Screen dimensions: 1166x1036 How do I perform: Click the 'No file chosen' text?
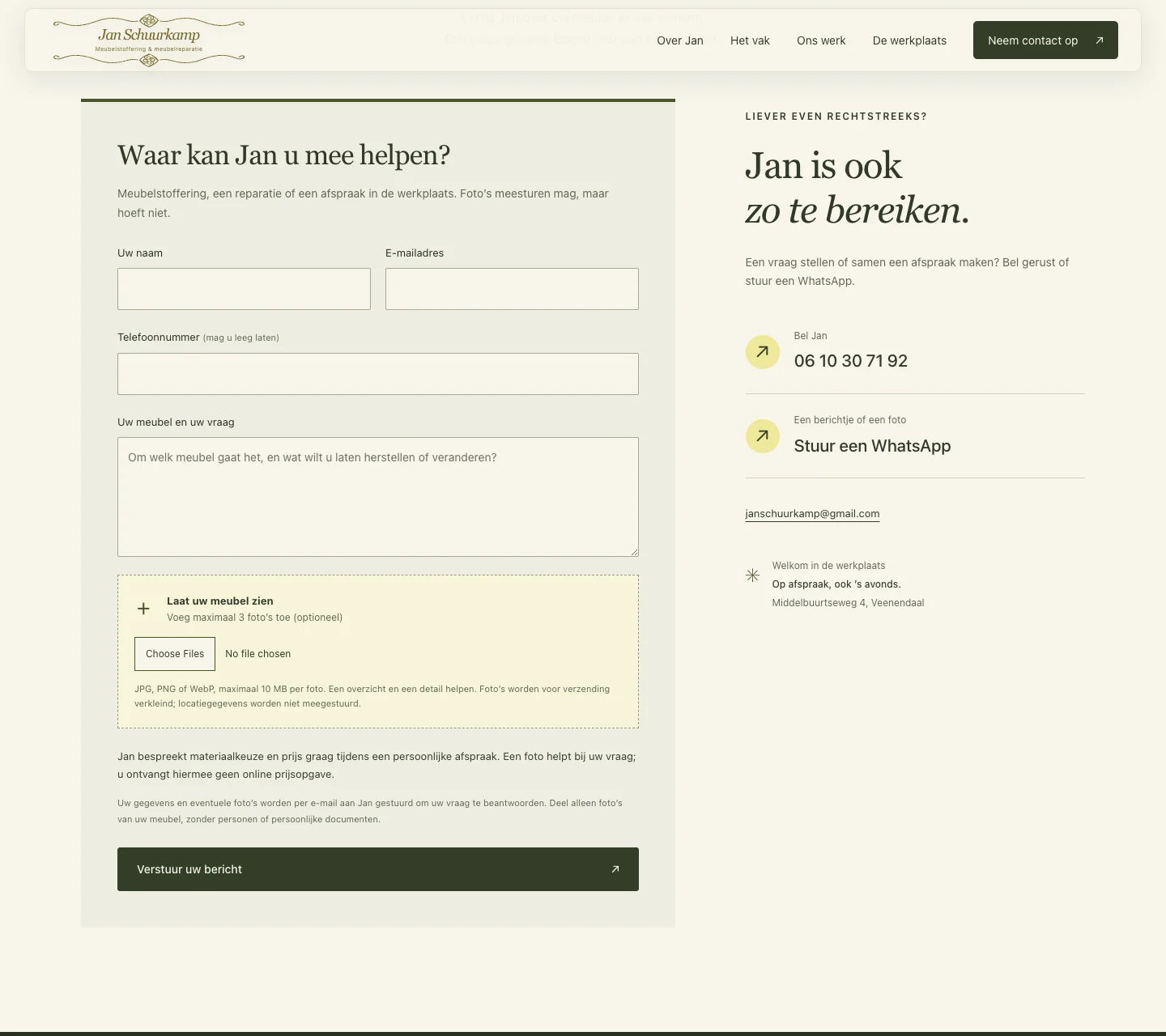[257, 654]
